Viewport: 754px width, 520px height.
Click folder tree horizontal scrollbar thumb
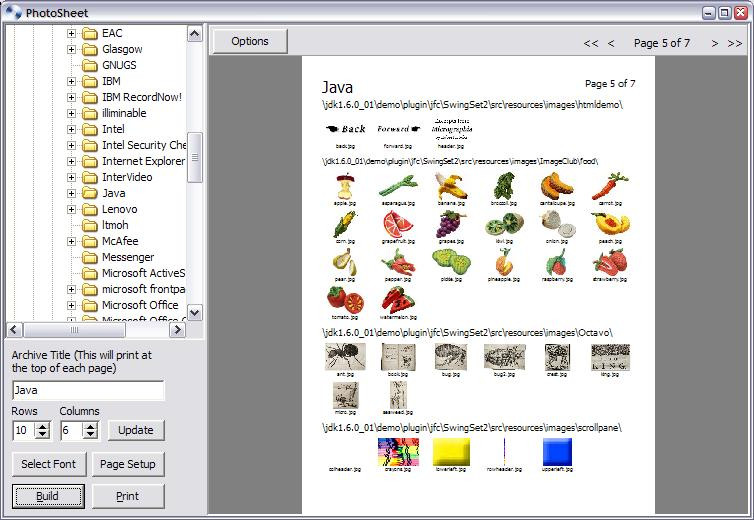75,330
